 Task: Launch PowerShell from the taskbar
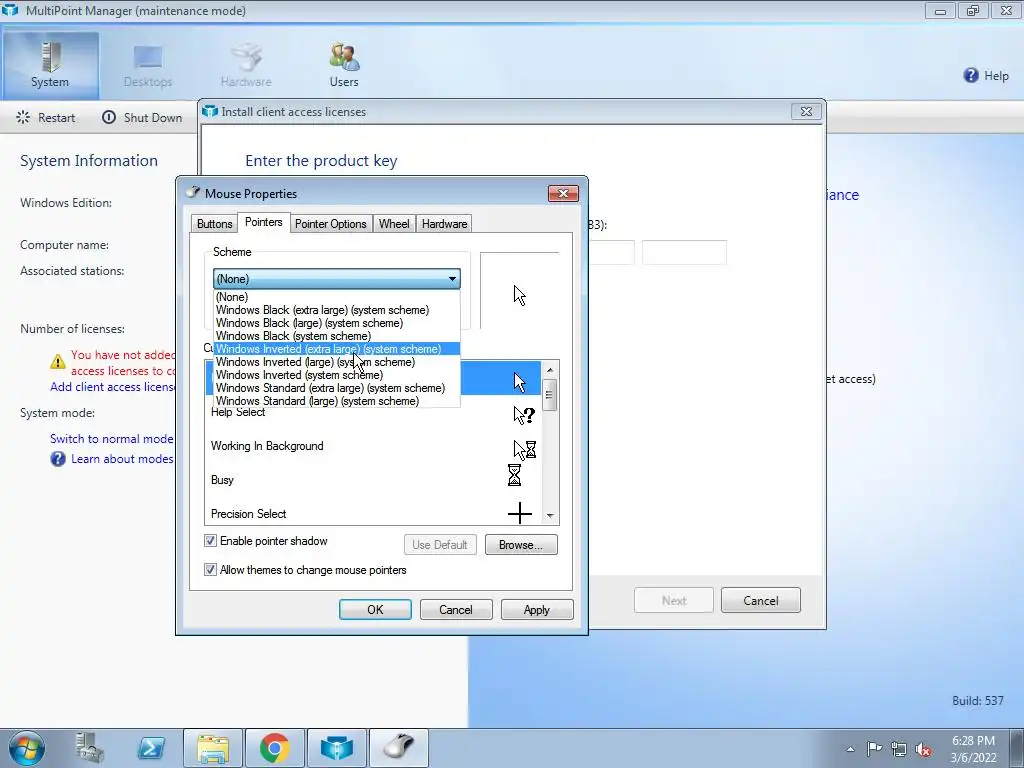point(150,748)
